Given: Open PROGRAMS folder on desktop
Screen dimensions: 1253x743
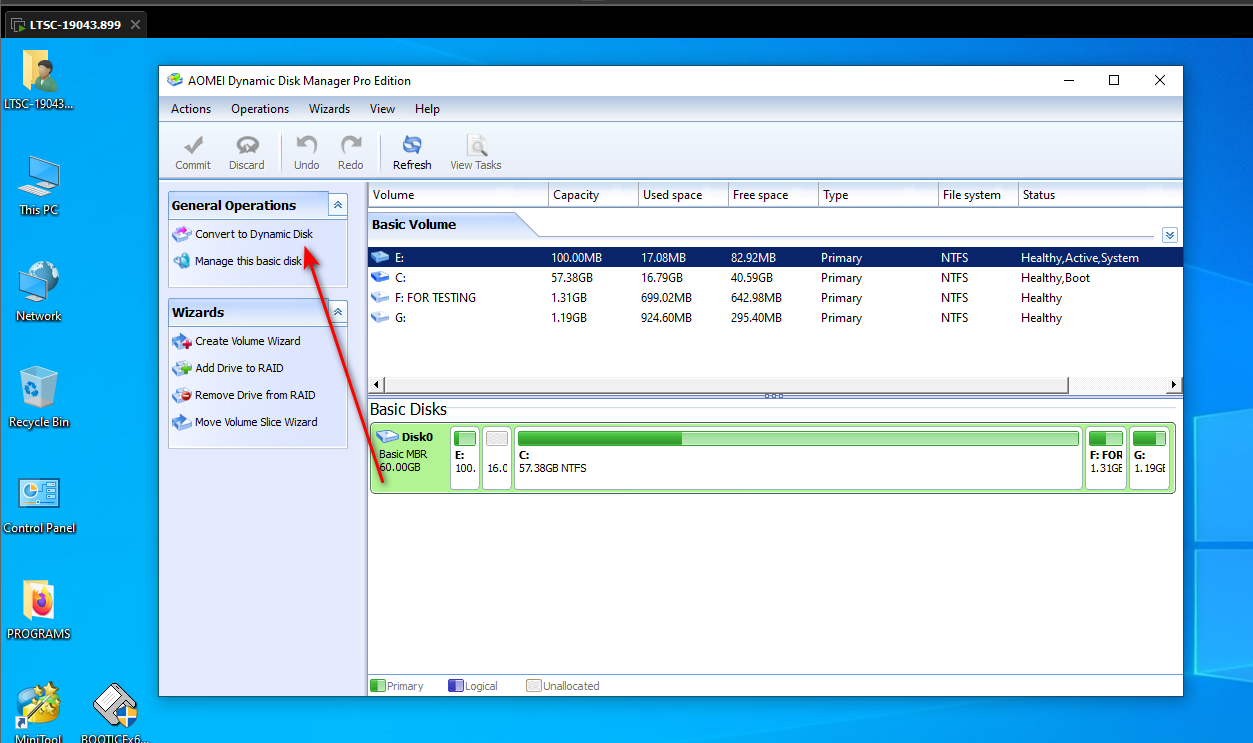Looking at the screenshot, I should pos(39,610).
